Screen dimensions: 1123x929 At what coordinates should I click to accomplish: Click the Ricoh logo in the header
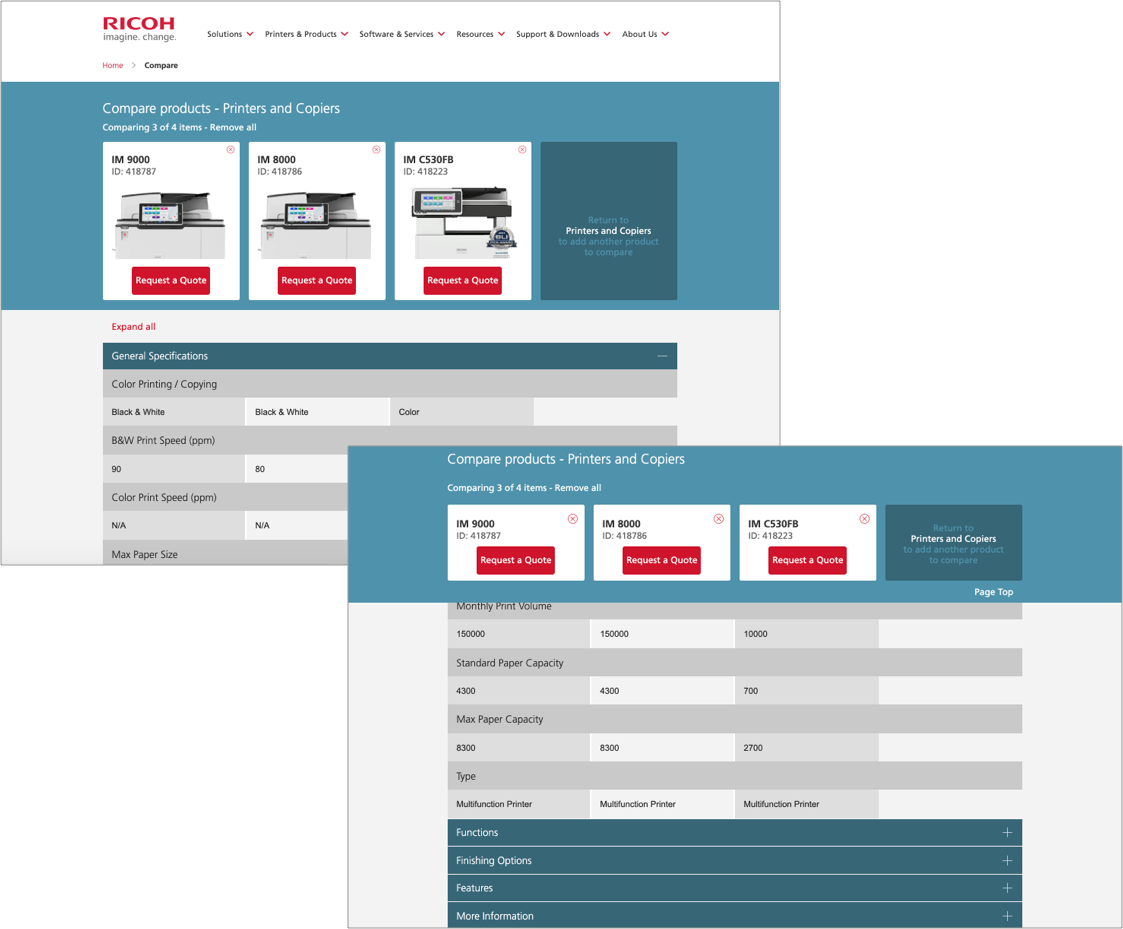coord(139,29)
